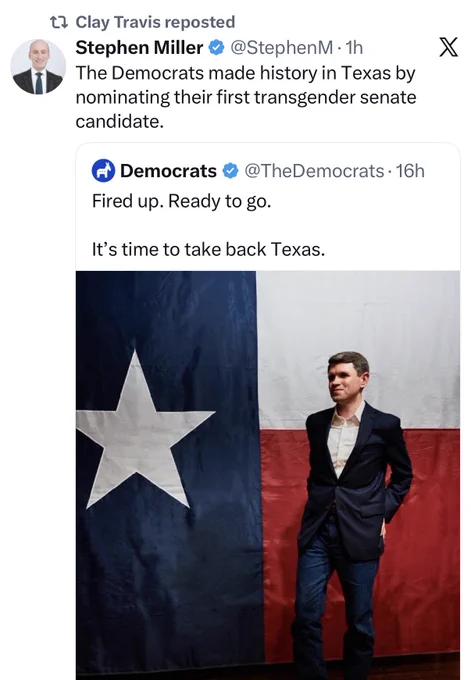Click Stephen Miller's blue verified badge
The image size is (471, 680).
(216, 48)
